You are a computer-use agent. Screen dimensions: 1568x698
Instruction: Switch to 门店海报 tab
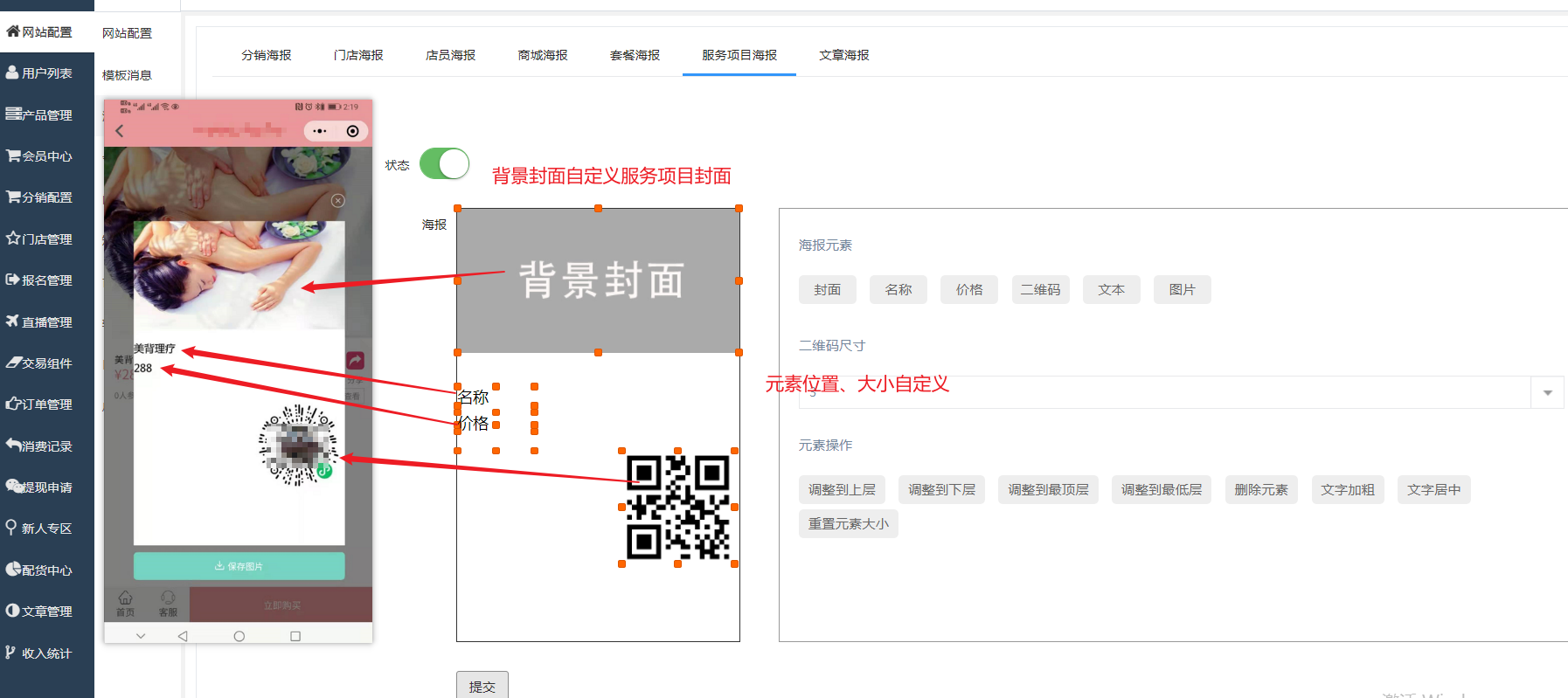[358, 55]
